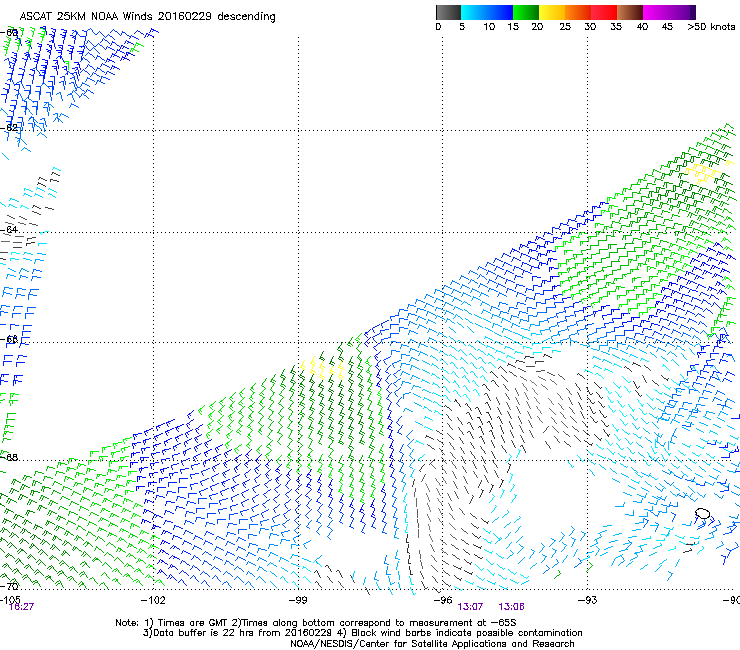Screen dimensions: 740x650
Task: Click the gray 0-5 knots legend segment
Action: coord(448,12)
